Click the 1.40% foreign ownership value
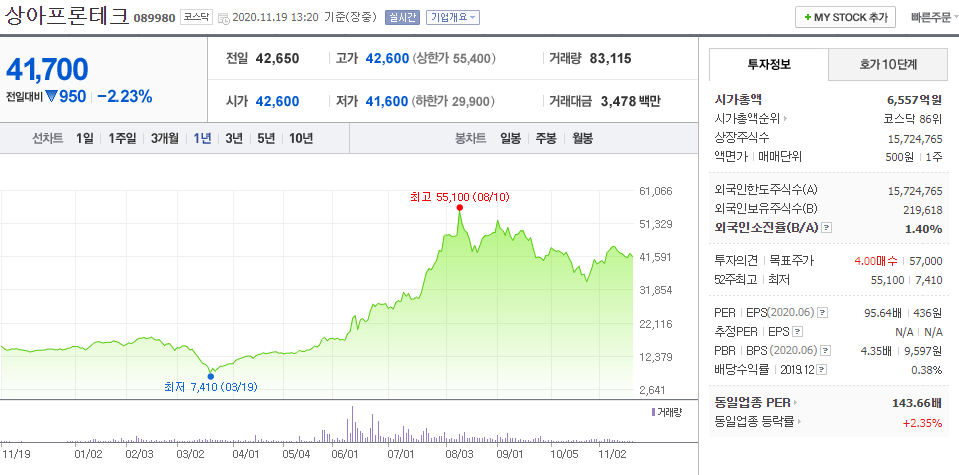The width and height of the screenshot is (959, 475). tap(924, 229)
